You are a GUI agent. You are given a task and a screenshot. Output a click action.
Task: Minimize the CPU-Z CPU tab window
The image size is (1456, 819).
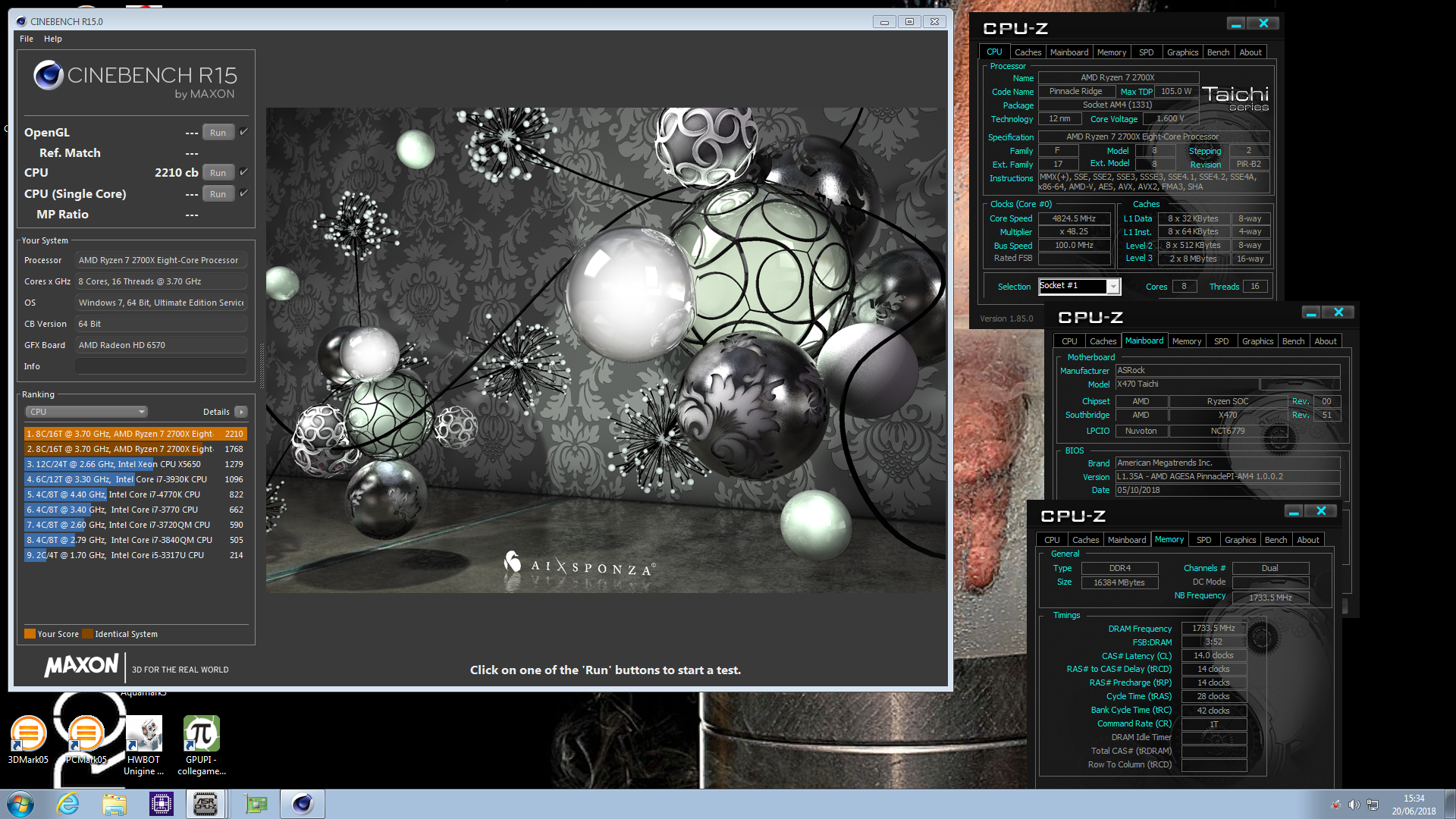pyautogui.click(x=1236, y=24)
